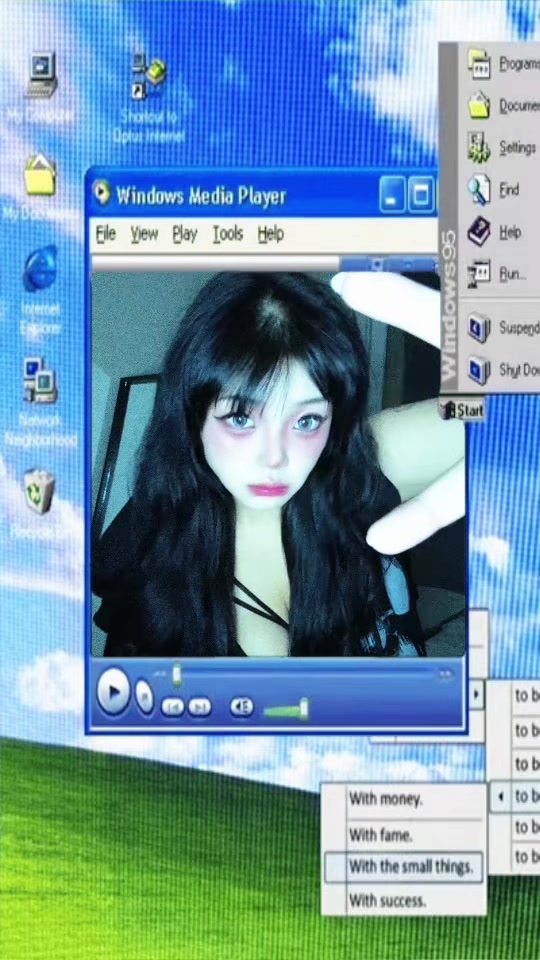Skip to the previous track

click(173, 707)
